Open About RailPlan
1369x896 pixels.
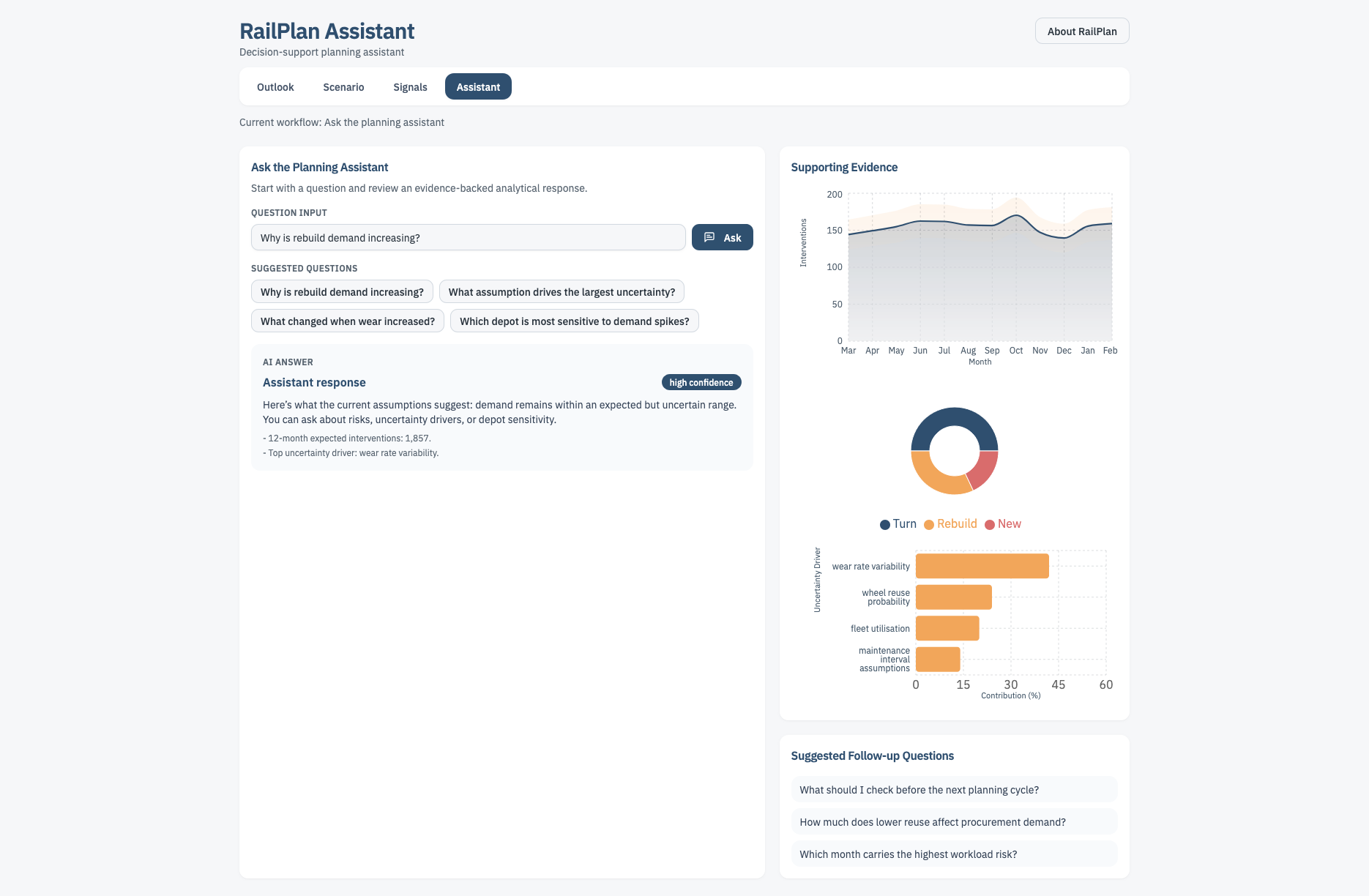(1081, 31)
